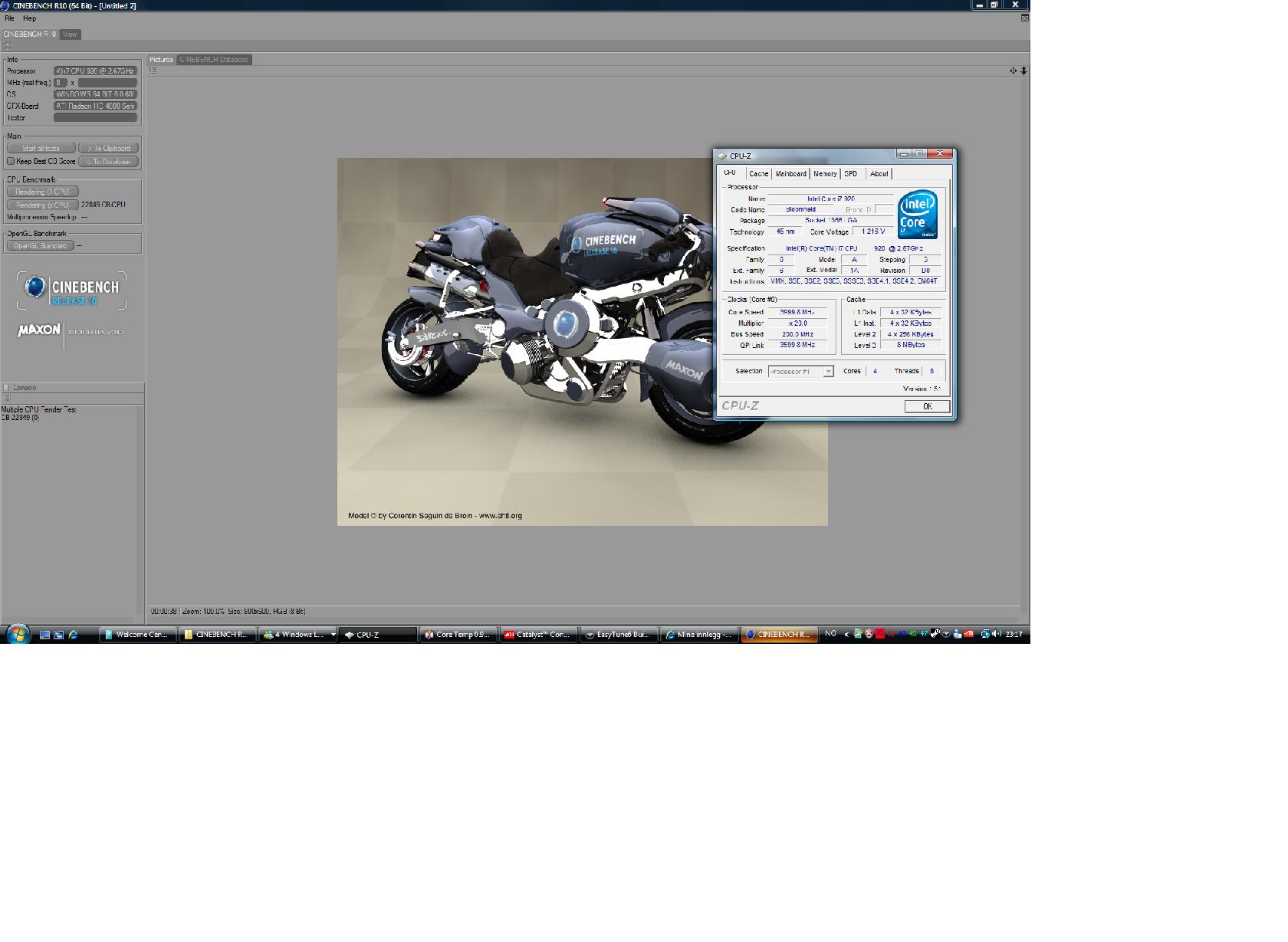This screenshot has width=1288, height=942.
Task: Click the volume speaker tray icon
Action: point(996,634)
